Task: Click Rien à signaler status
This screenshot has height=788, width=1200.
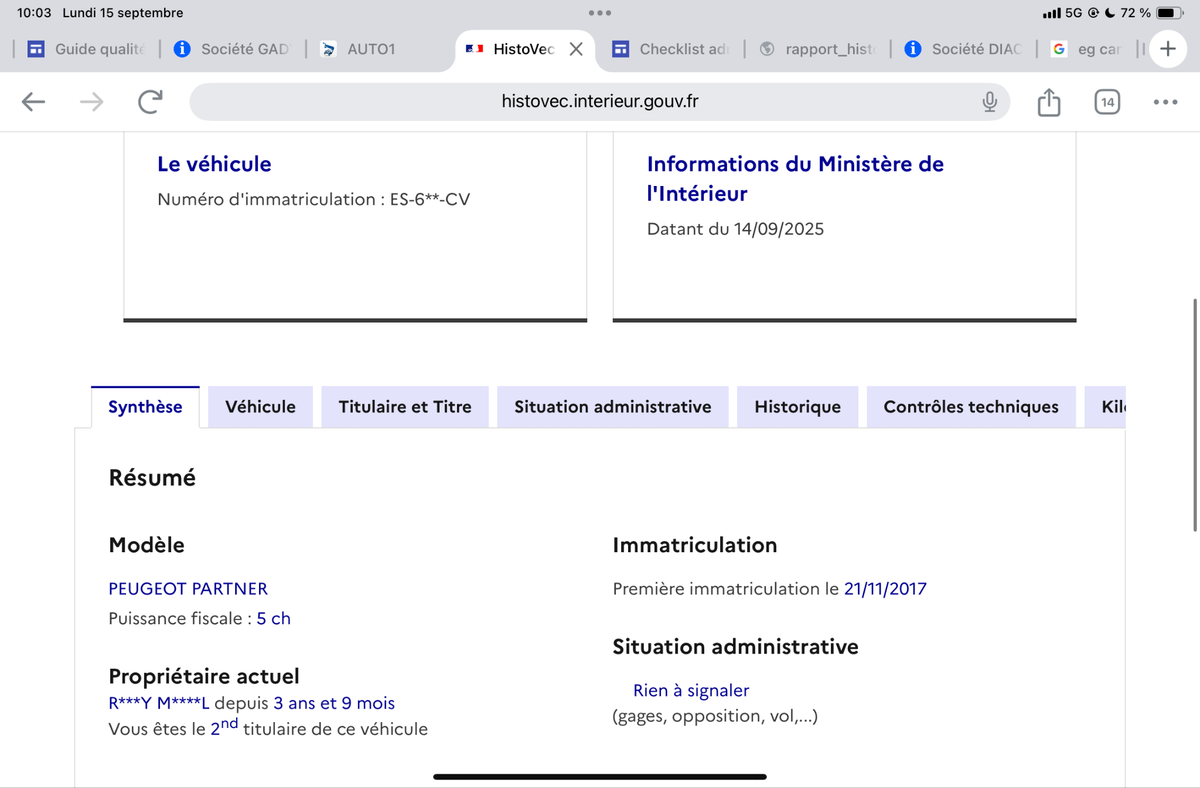Action: [x=691, y=691]
